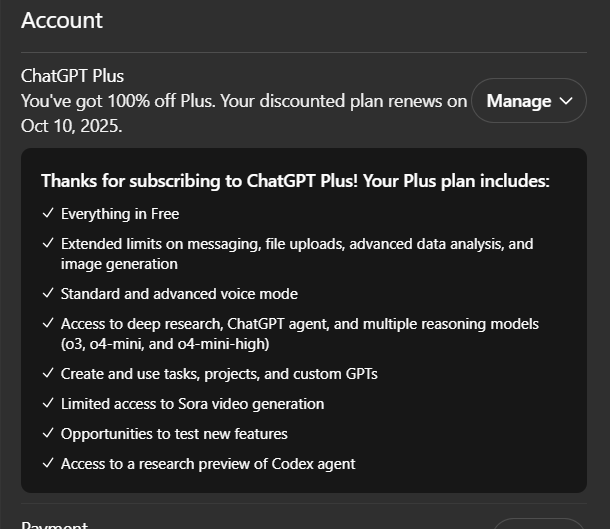Click the Account section heading

62,20
